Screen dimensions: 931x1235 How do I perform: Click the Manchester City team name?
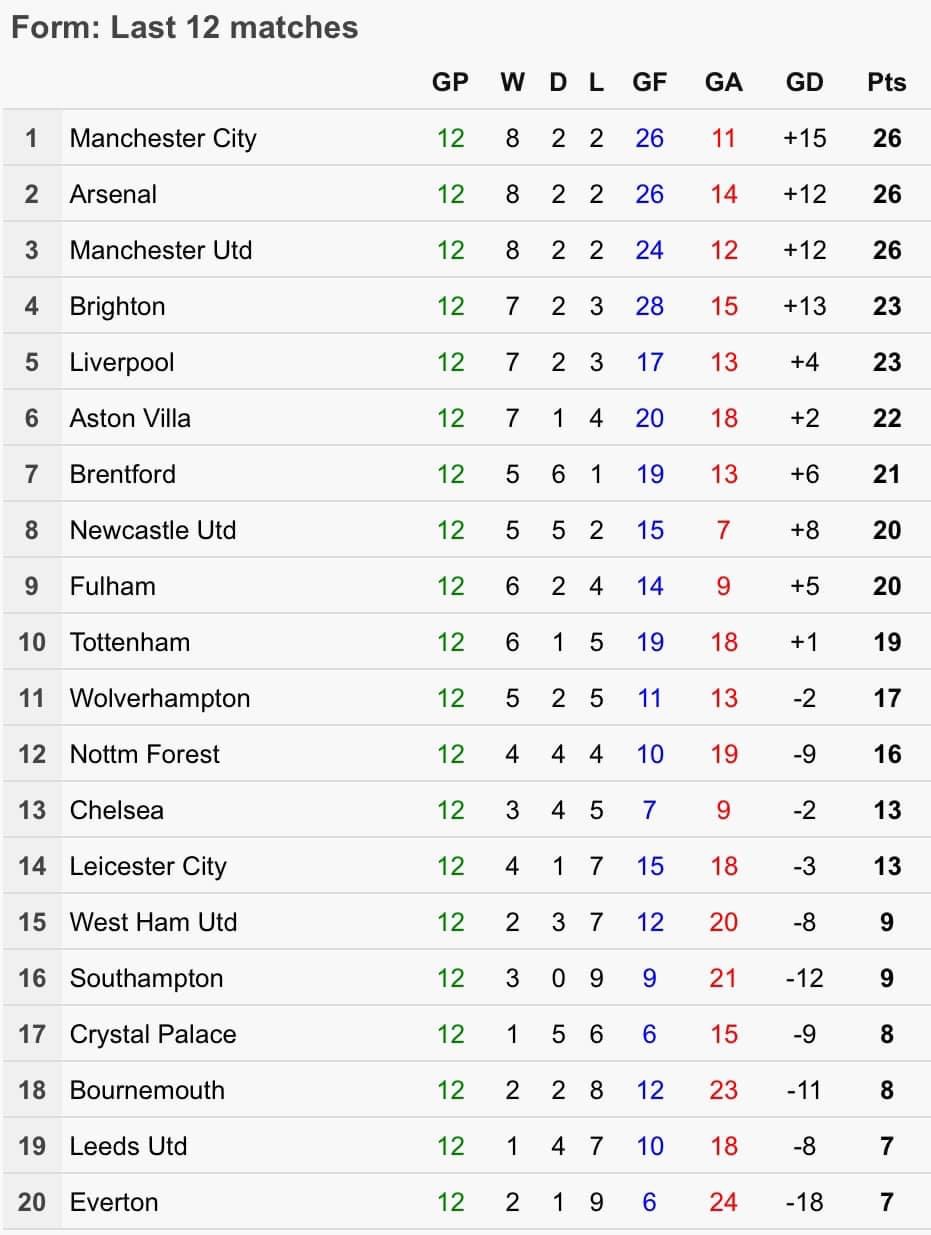(163, 138)
